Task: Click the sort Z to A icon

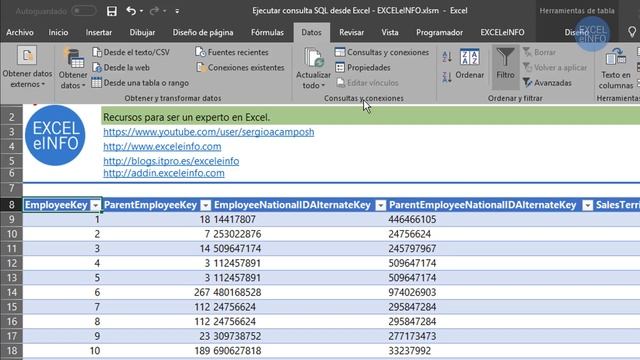Action: [x=447, y=77]
